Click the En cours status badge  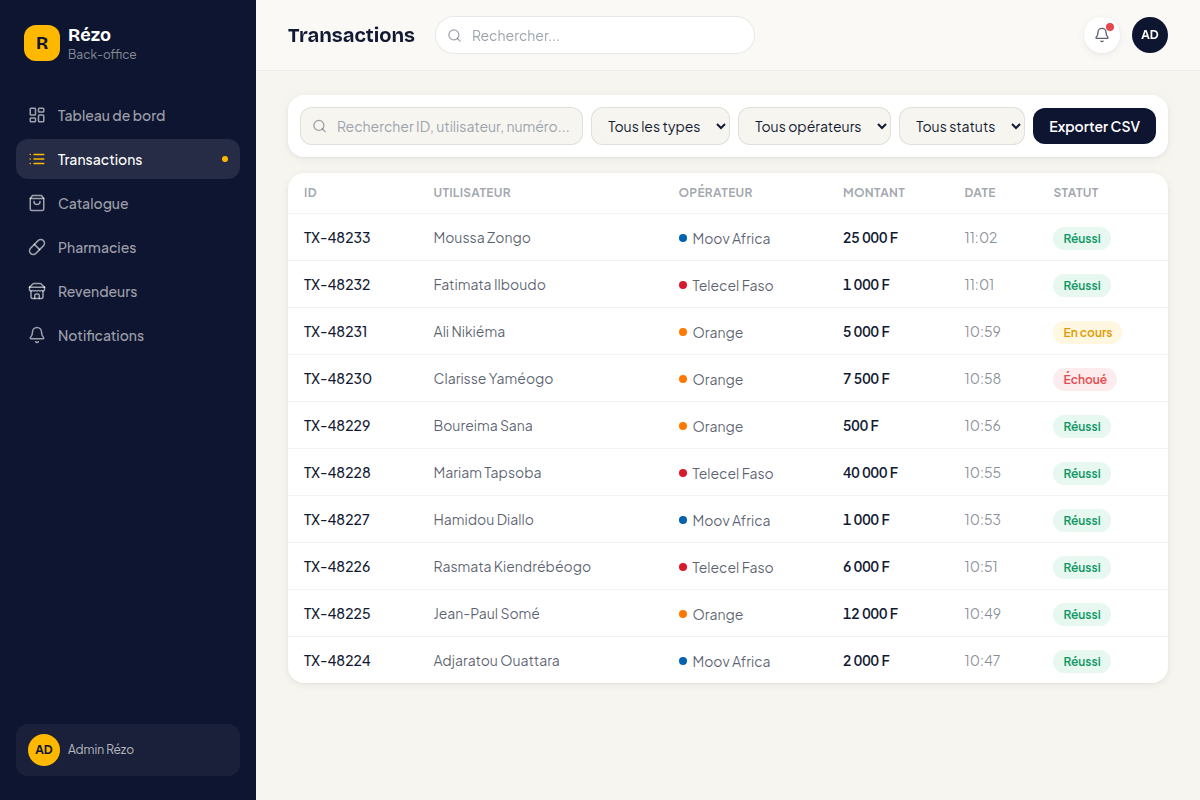[1087, 332]
